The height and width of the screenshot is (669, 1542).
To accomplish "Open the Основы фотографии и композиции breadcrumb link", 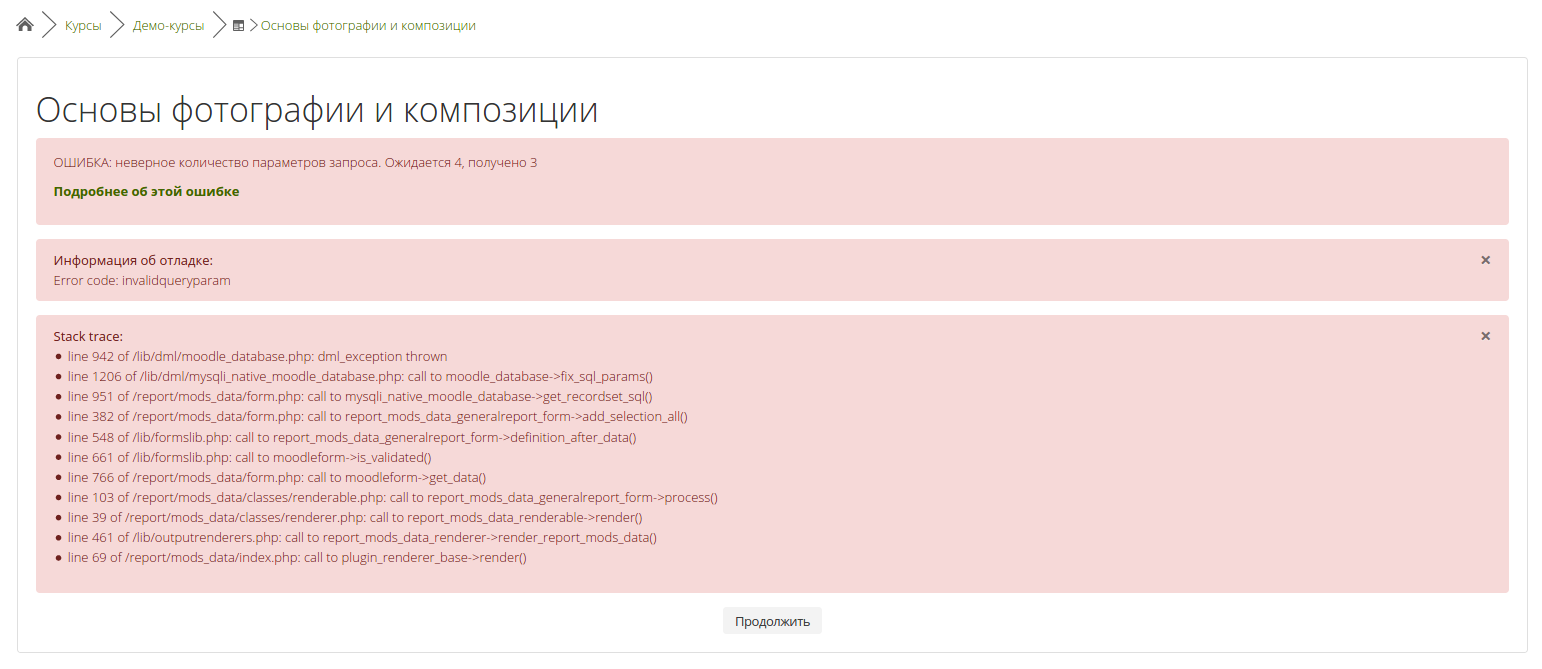I will pyautogui.click(x=368, y=26).
